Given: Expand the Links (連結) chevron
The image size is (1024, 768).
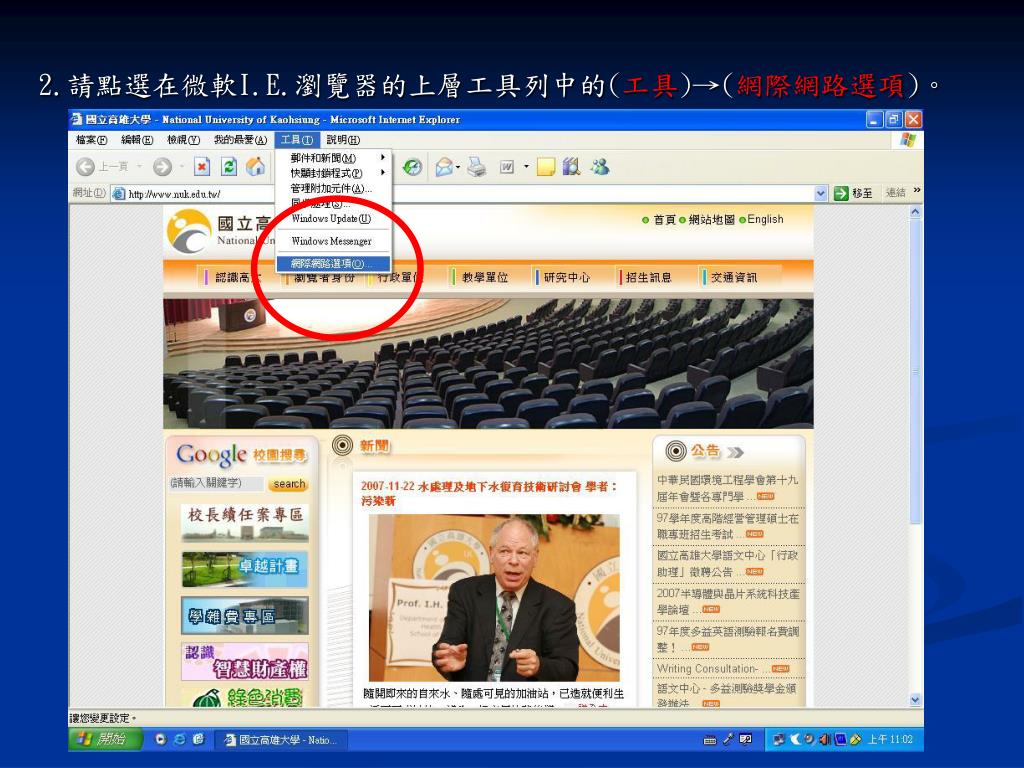Looking at the screenshot, I should 917,190.
